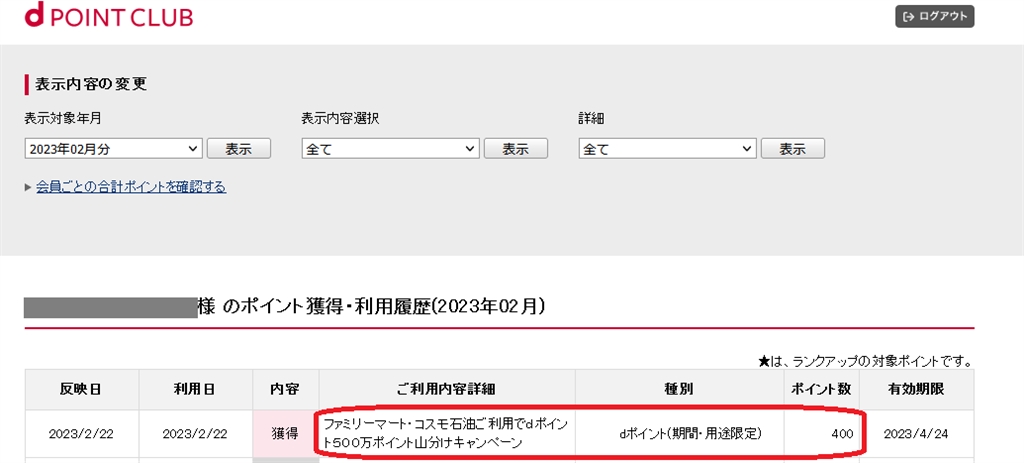
Task: Click 表示 button beside 表示内容選択 dropdown
Action: [515, 149]
